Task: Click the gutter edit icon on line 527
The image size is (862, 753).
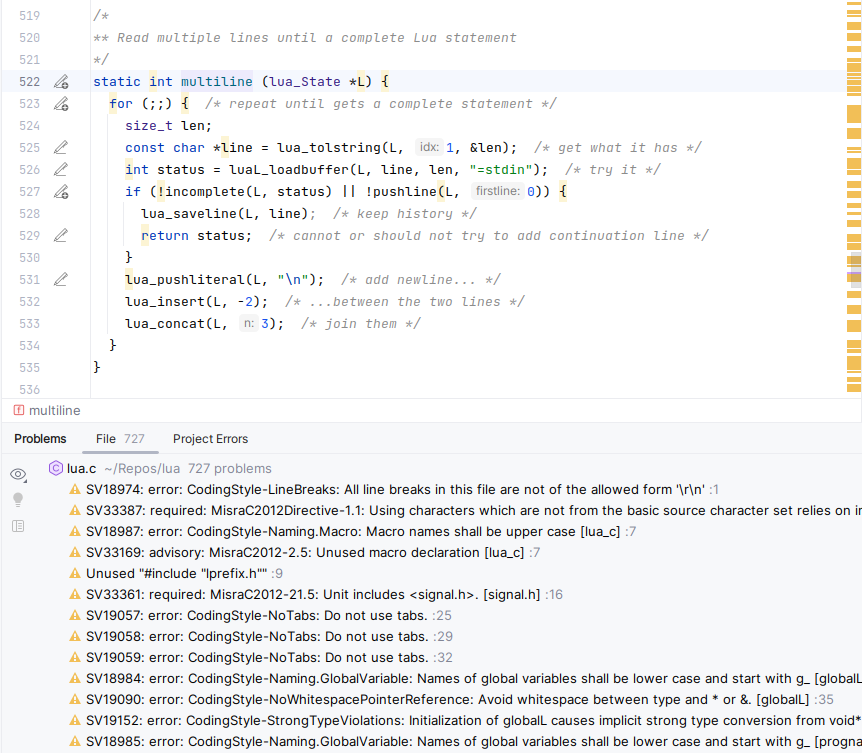Action: point(60,192)
